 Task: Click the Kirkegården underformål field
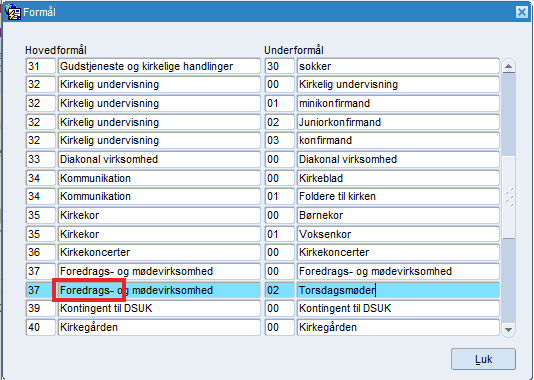pos(398,328)
